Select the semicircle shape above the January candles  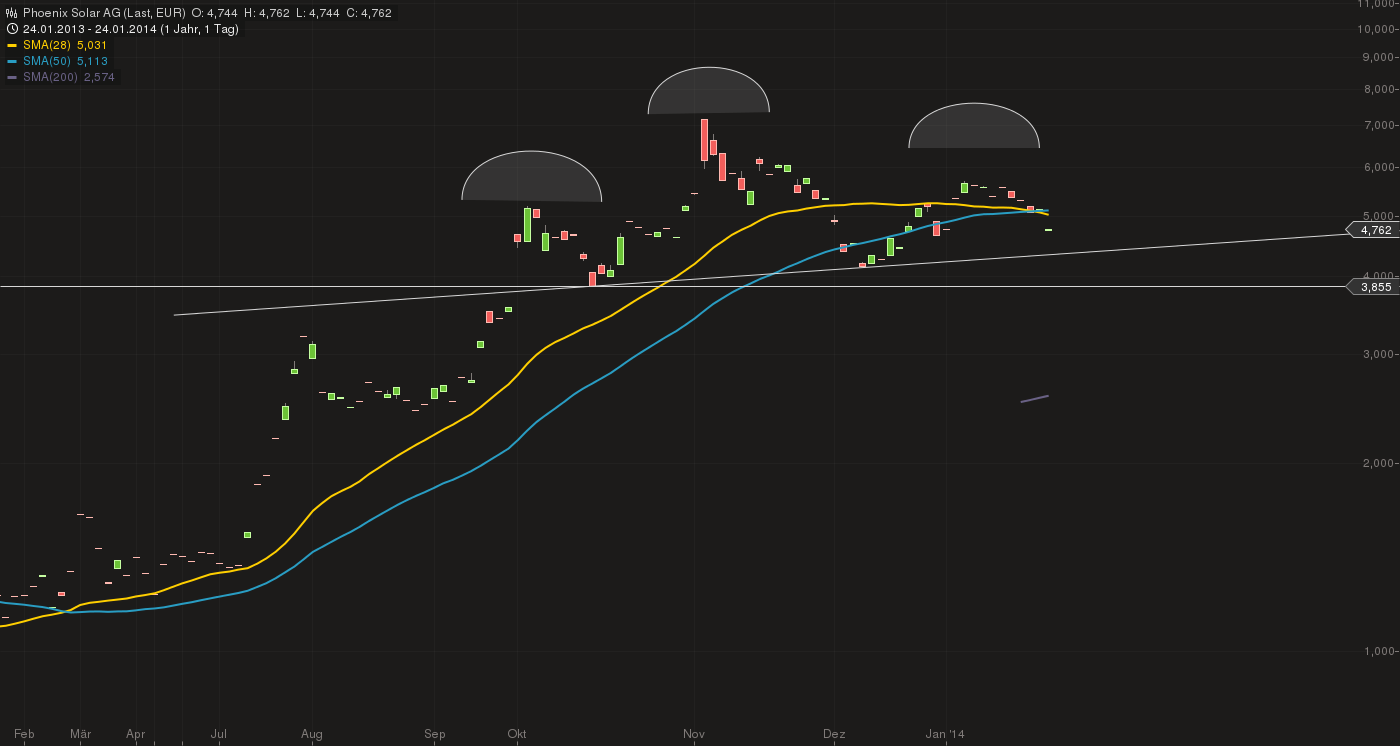tap(974, 126)
